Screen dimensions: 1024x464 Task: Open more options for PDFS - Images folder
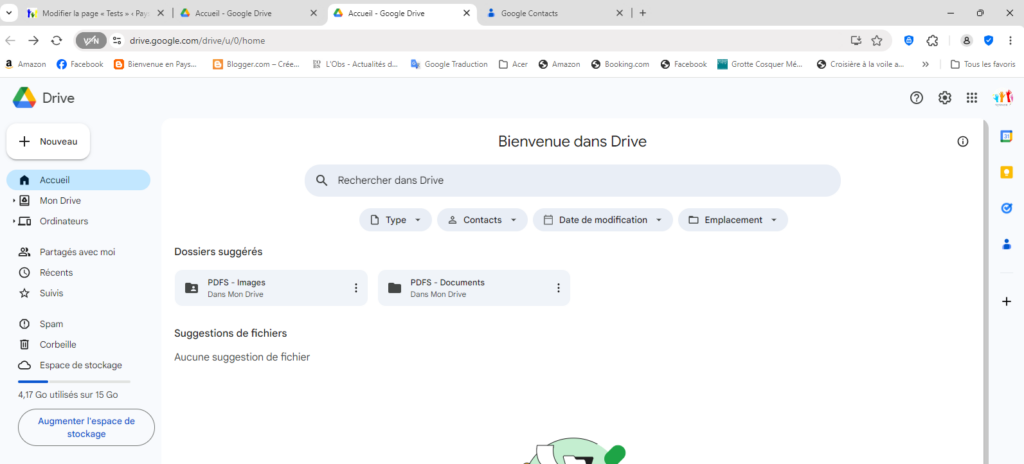coord(356,288)
